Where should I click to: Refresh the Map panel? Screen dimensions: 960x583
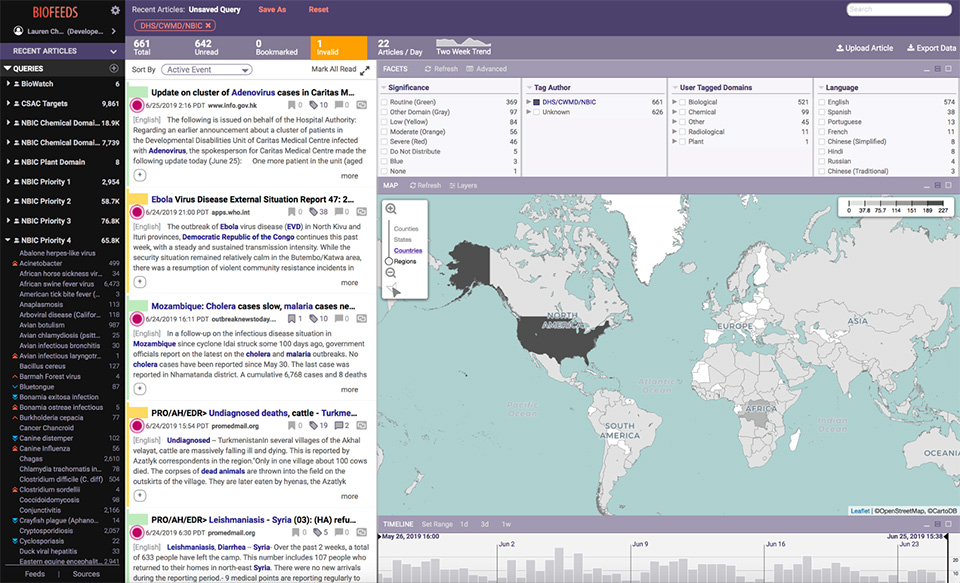(425, 186)
